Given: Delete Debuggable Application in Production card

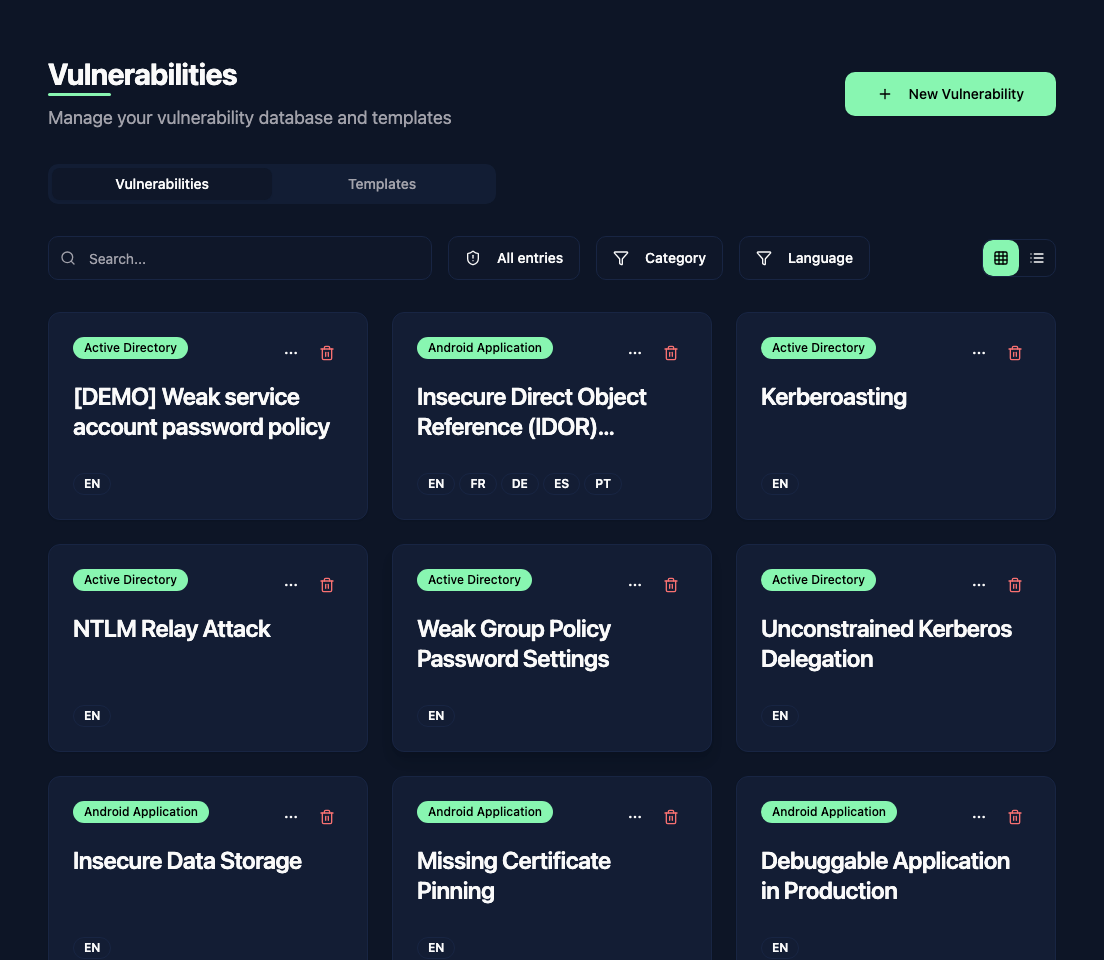Looking at the screenshot, I should (1015, 817).
